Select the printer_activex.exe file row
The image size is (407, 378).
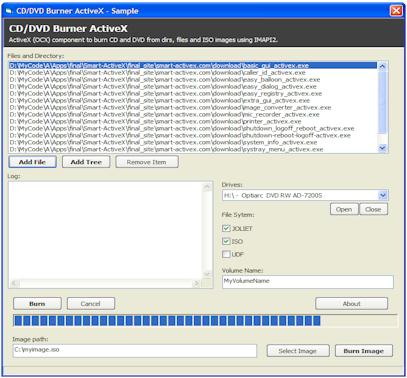193,121
